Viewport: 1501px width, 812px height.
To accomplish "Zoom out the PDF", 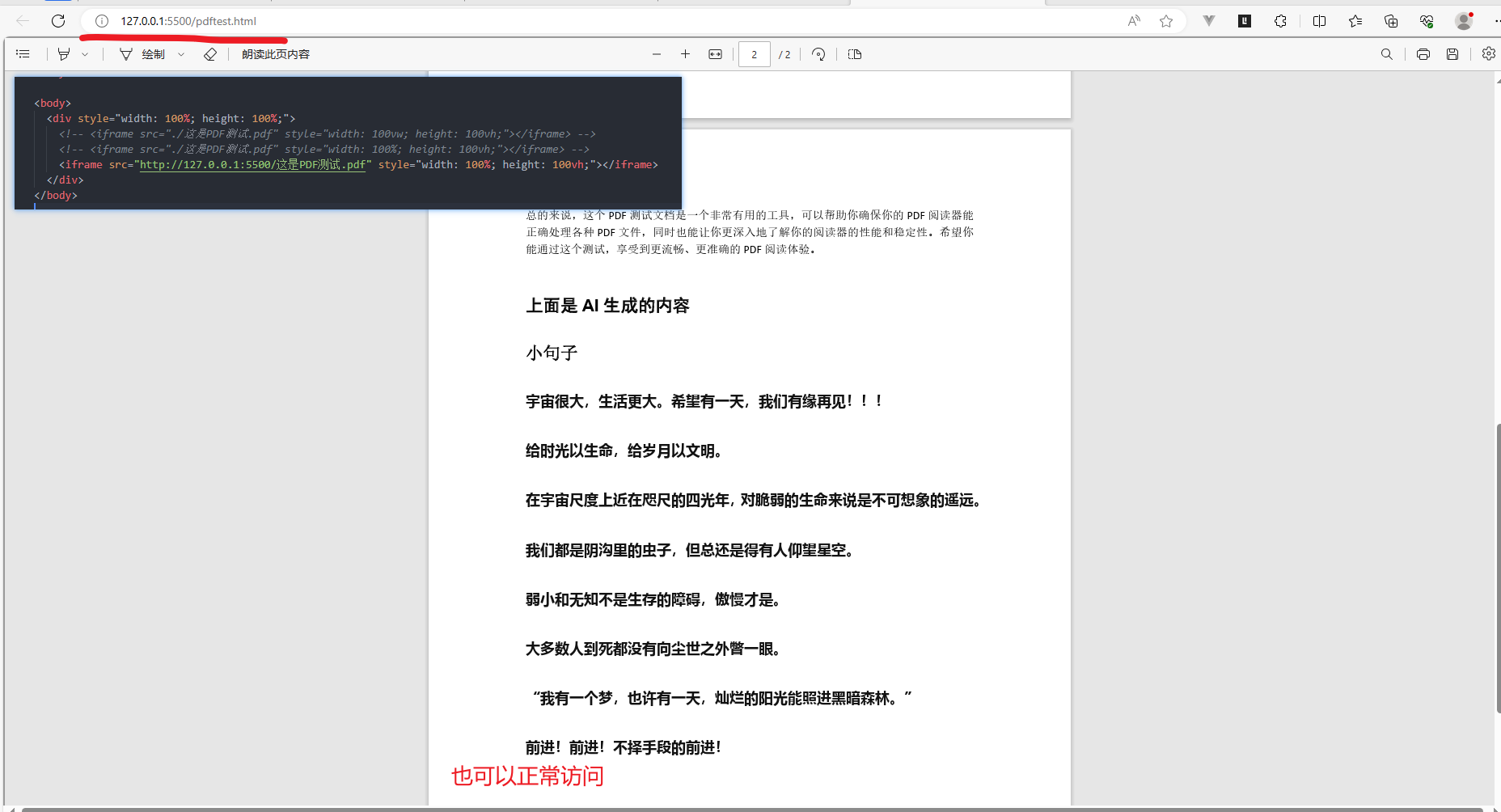I will (657, 54).
